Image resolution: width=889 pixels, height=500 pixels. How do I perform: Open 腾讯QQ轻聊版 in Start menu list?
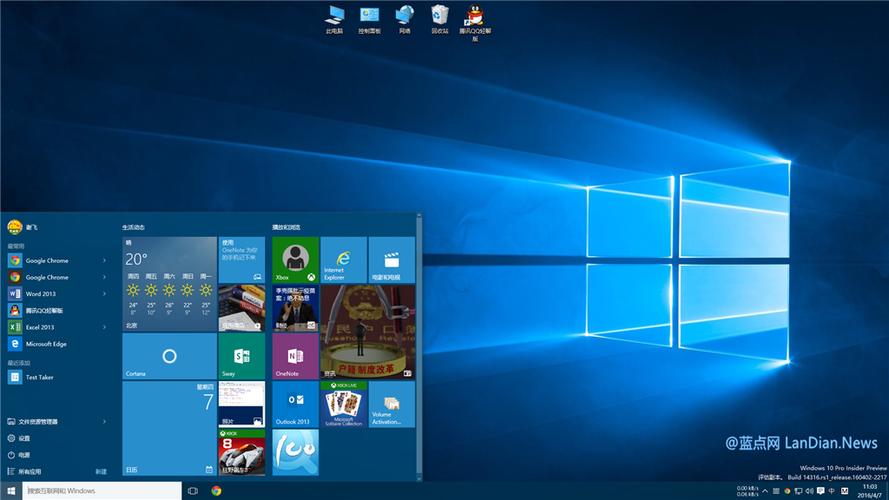(x=57, y=310)
